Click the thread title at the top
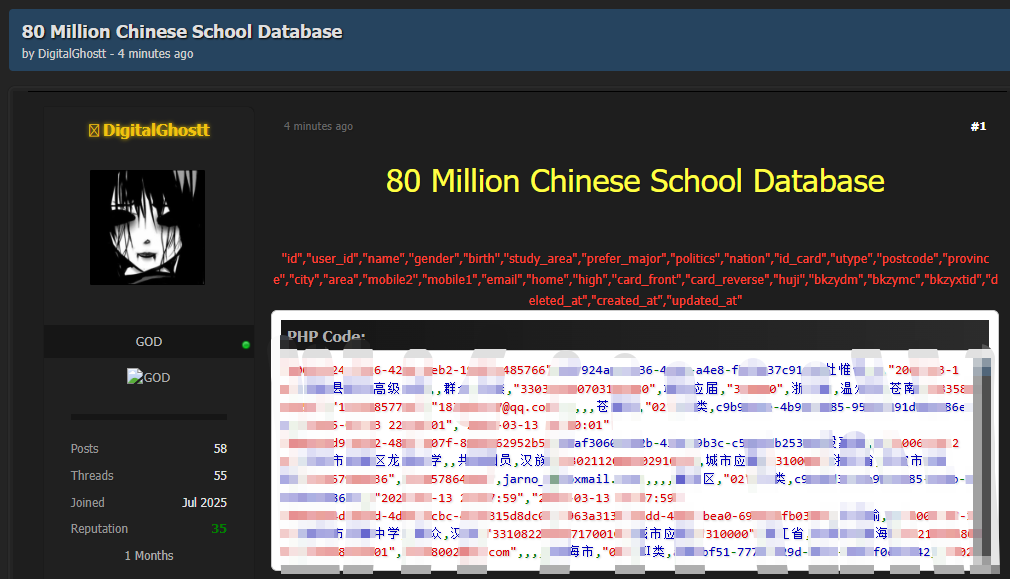The image size is (1010, 579). [x=182, y=31]
